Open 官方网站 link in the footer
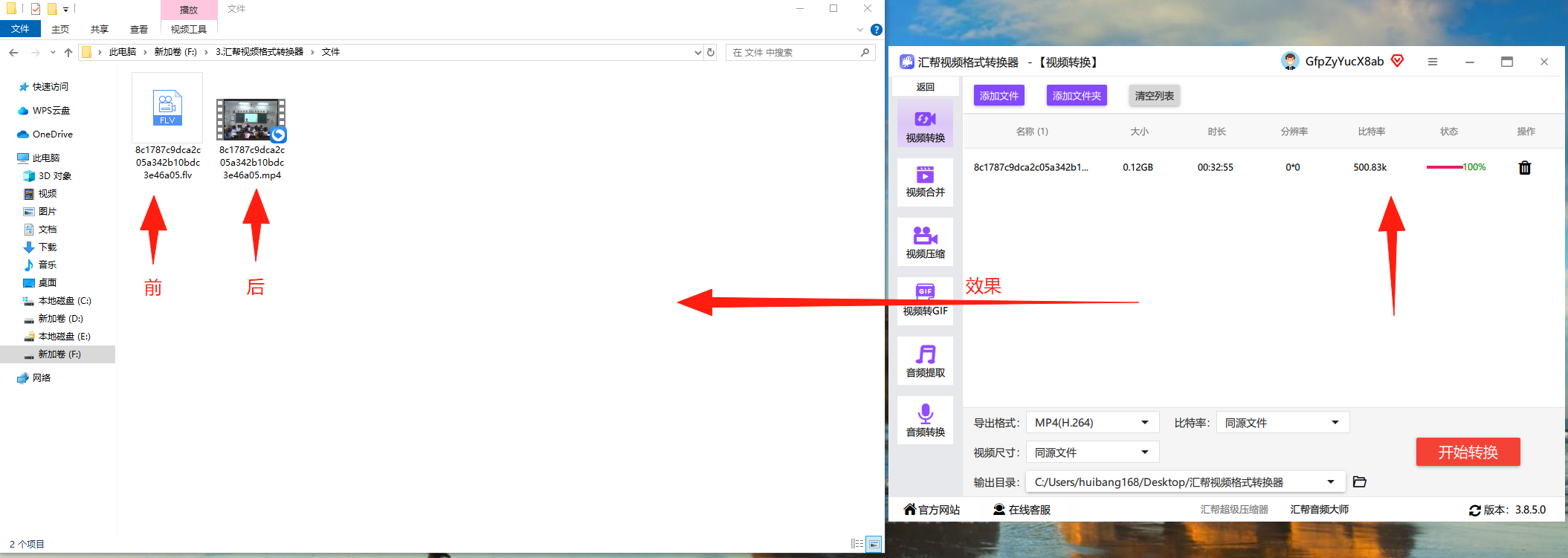Screen dimensions: 1568x558 [932, 510]
